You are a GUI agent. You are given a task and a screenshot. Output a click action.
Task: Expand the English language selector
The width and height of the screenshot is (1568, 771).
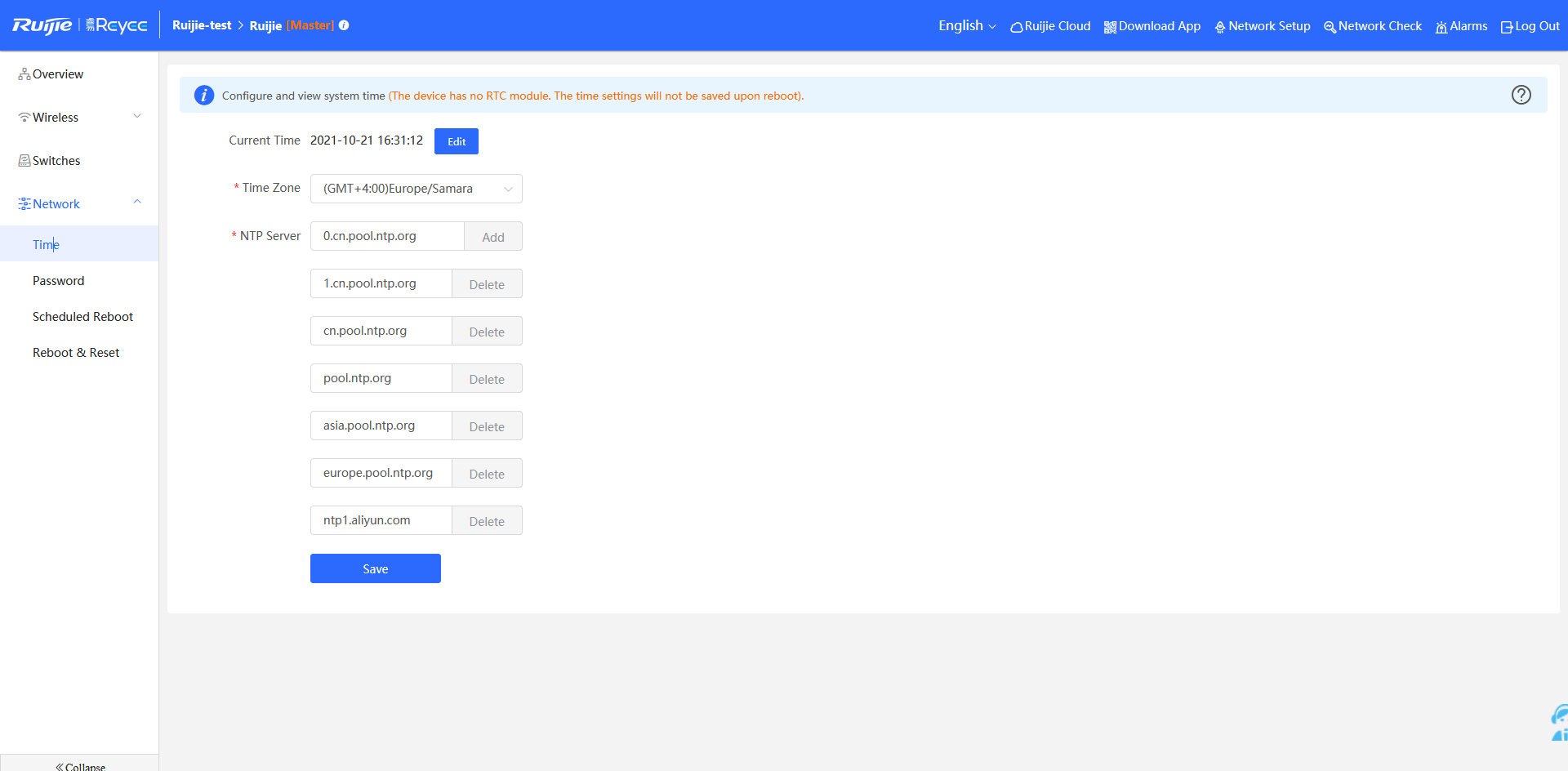(967, 25)
